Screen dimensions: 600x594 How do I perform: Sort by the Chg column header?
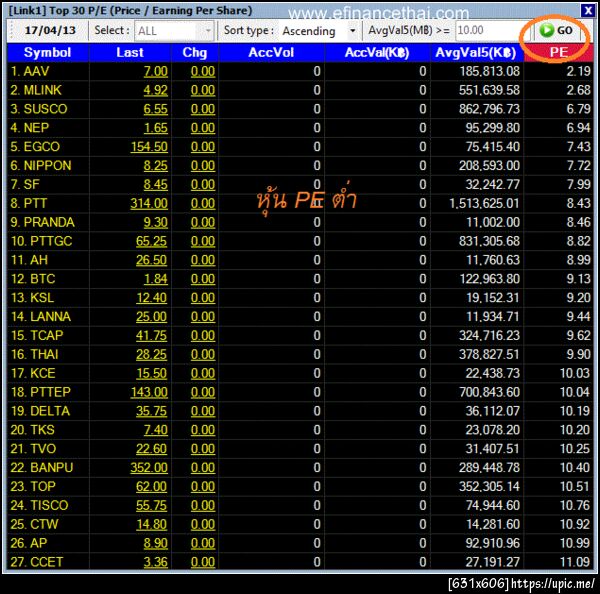coord(195,52)
